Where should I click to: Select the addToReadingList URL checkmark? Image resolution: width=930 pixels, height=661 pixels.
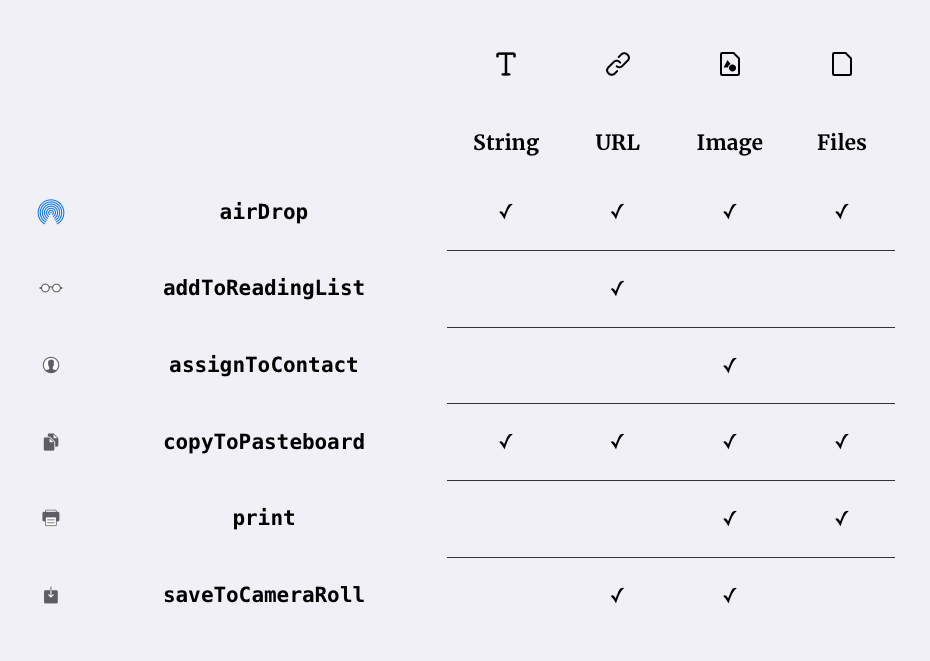[617, 288]
